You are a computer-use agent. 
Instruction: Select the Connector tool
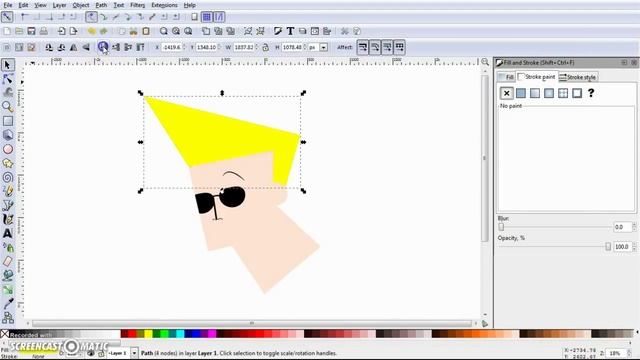(x=8, y=318)
